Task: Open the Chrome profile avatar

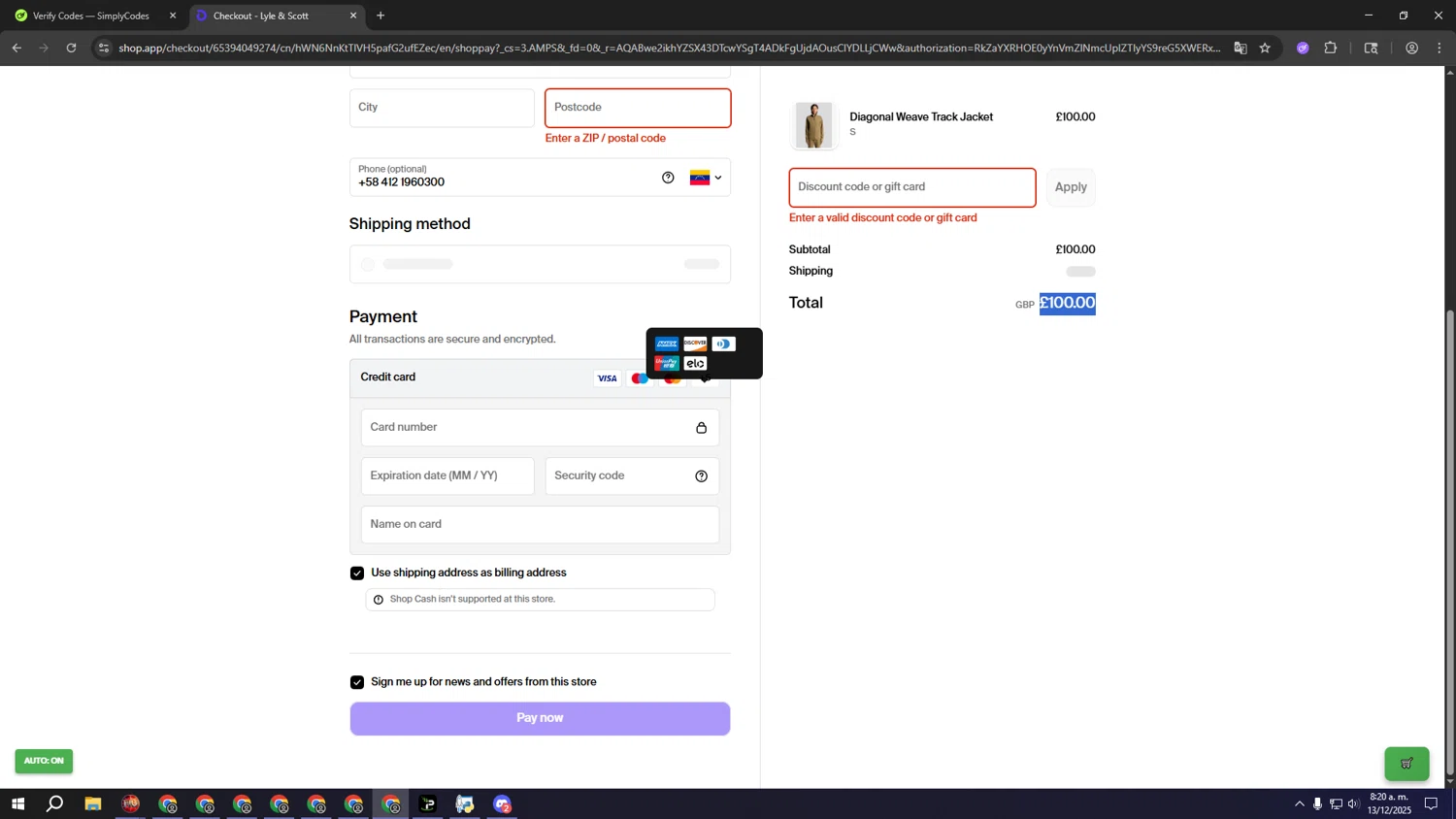Action: coord(1412,48)
